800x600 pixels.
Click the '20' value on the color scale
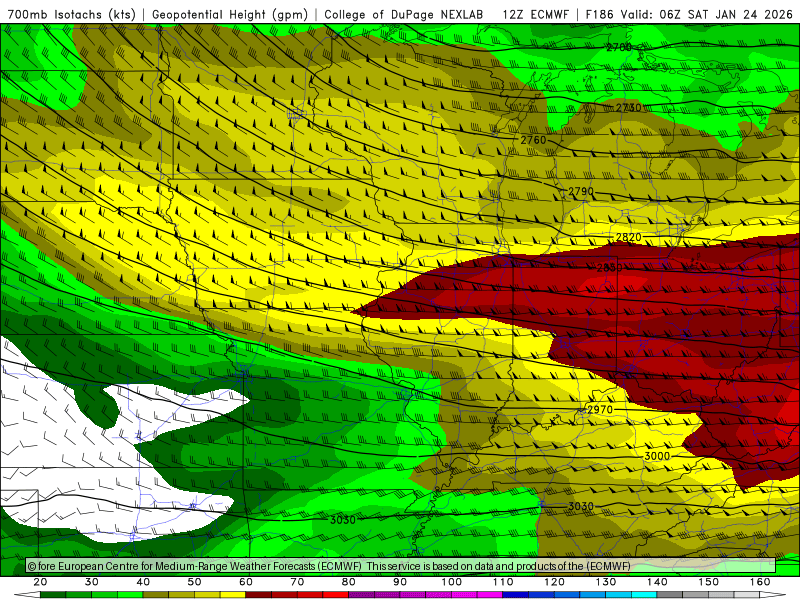point(40,582)
